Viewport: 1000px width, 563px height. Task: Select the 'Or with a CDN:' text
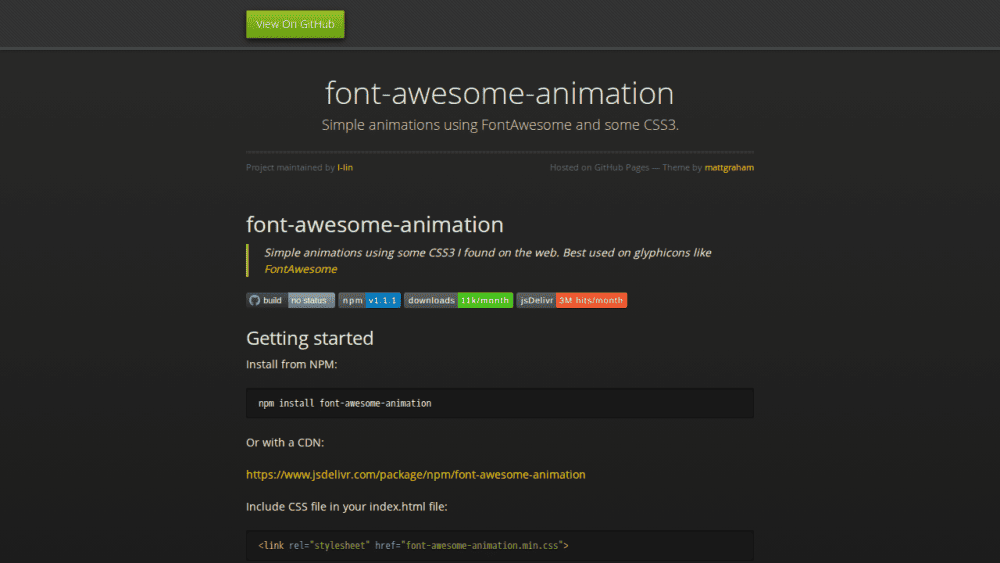(285, 442)
